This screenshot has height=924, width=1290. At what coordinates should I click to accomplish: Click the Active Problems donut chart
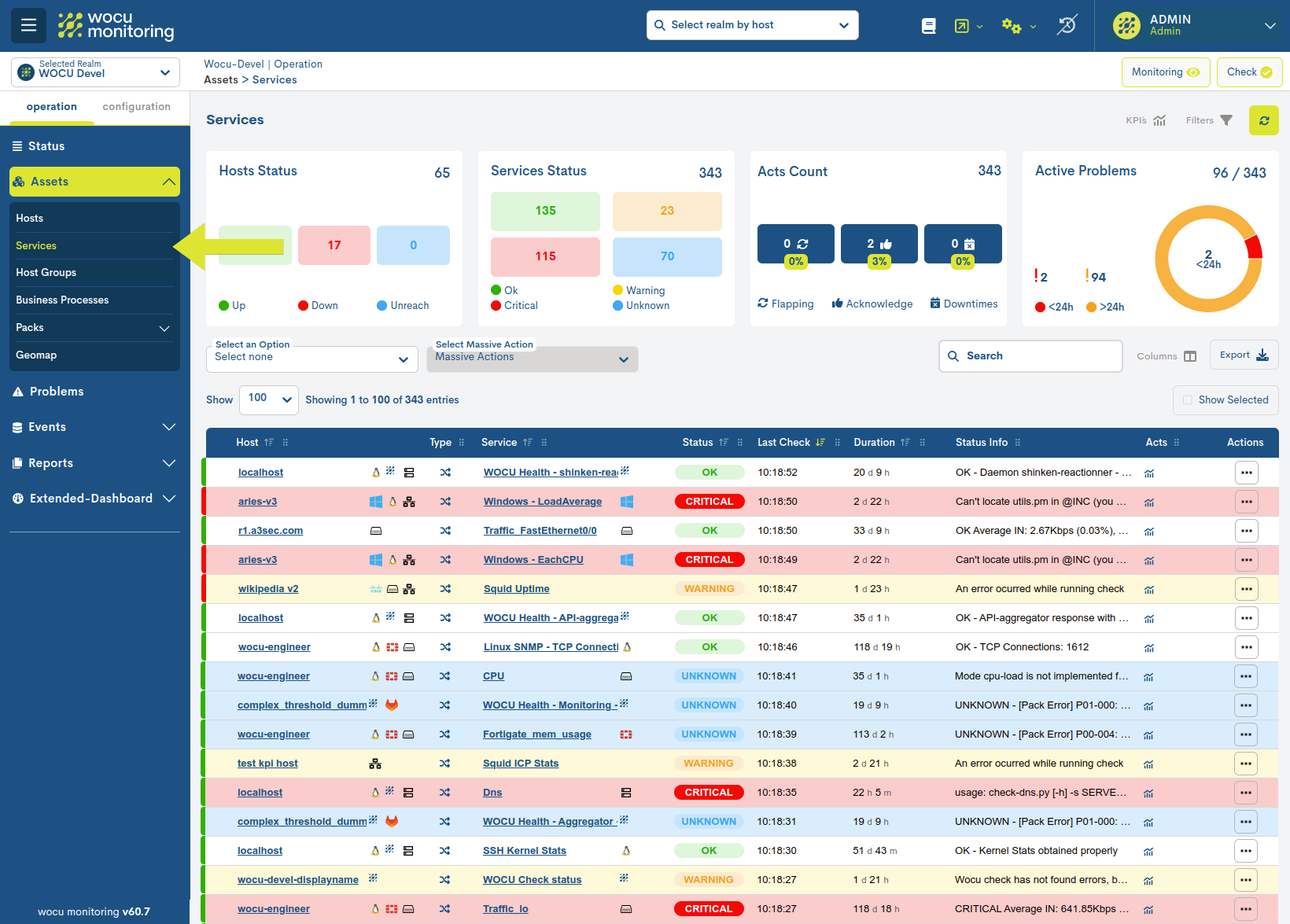1208,259
